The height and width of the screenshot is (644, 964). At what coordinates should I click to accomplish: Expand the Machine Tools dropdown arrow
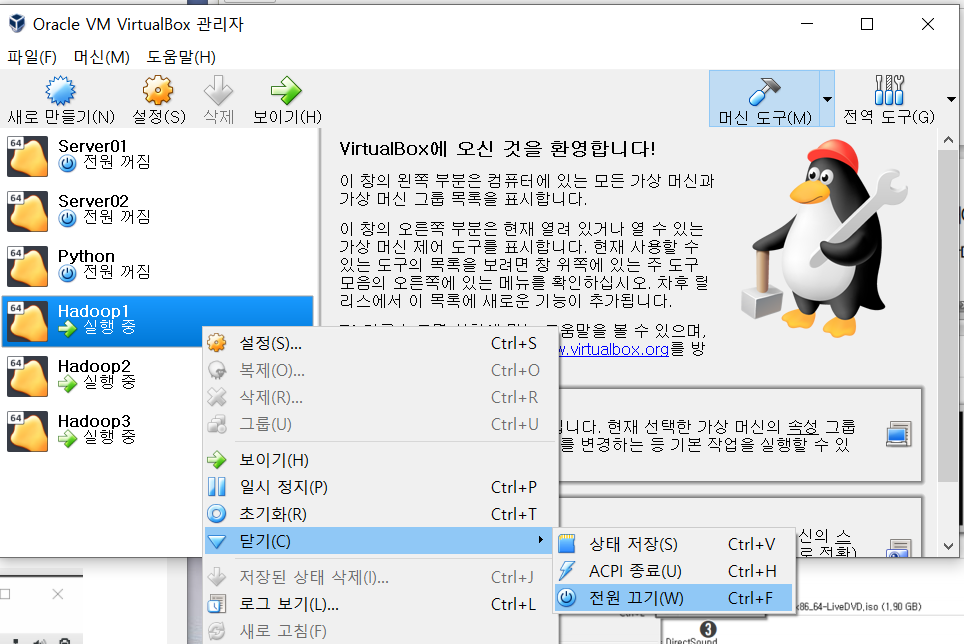coord(828,99)
